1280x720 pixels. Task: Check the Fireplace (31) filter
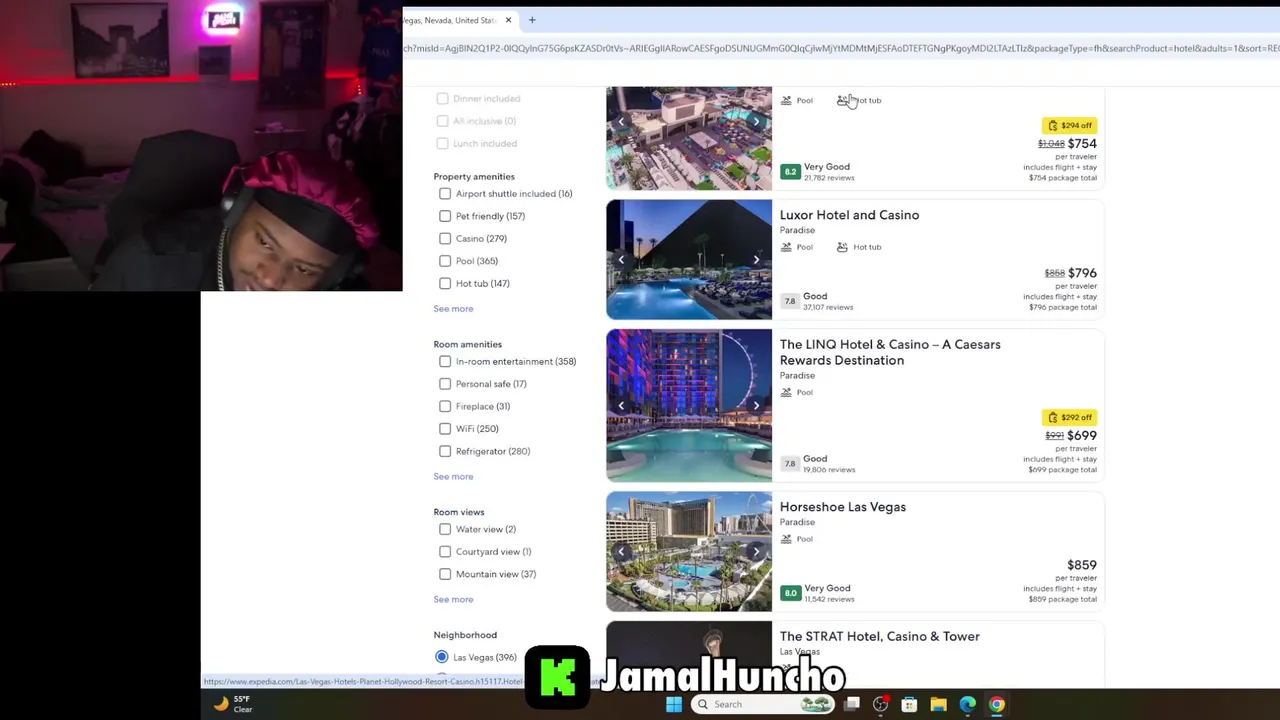[445, 406]
